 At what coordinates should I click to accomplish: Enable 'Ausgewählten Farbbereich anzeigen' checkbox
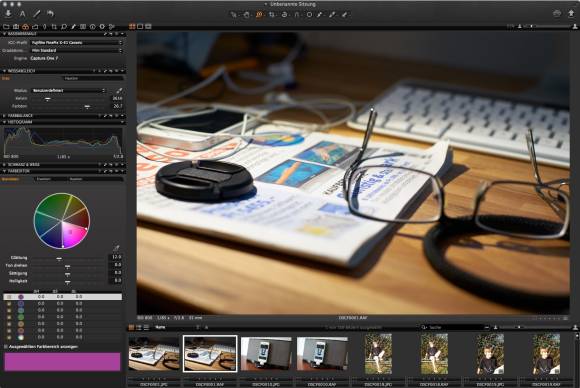6,347
